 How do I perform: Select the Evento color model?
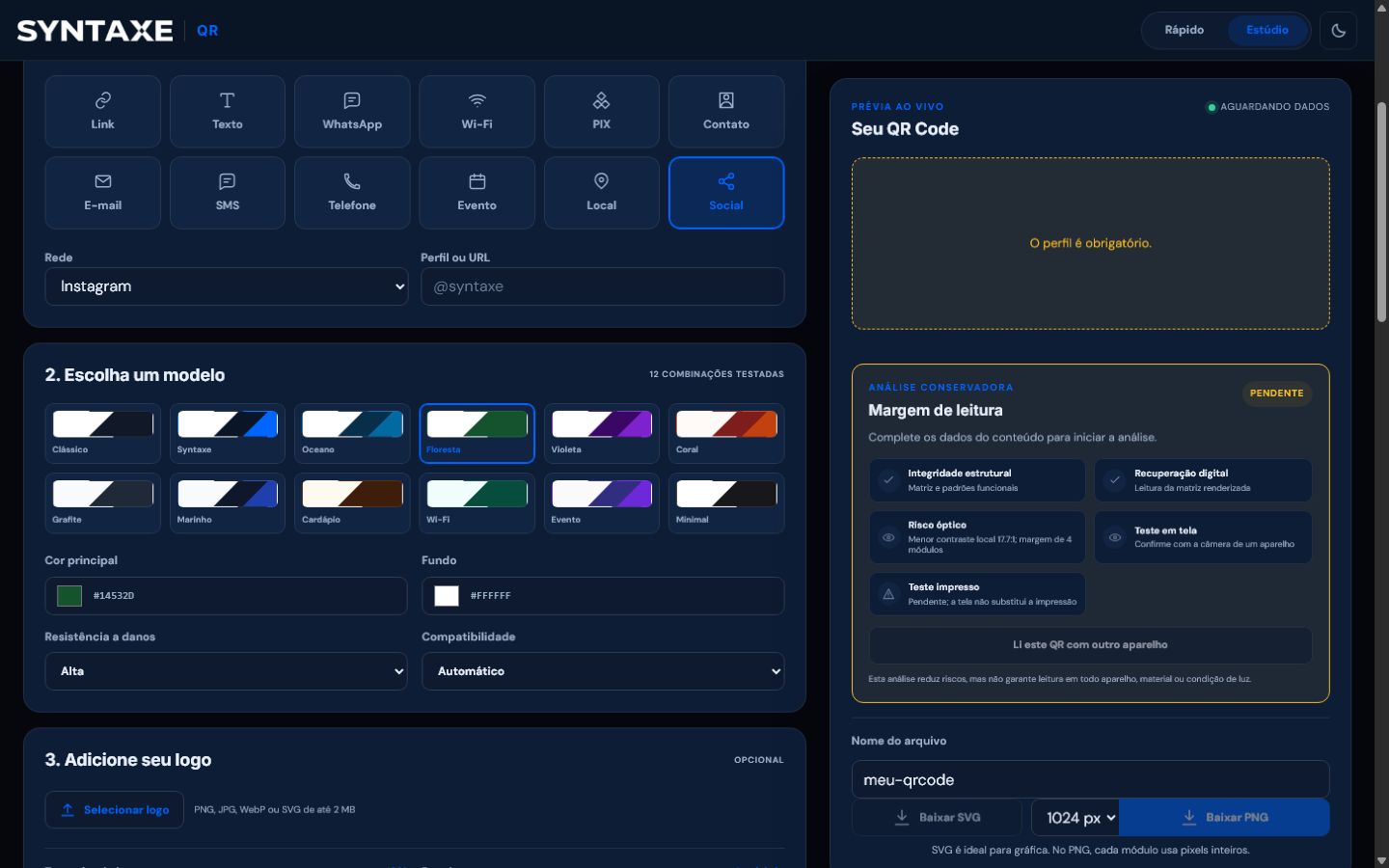pos(602,503)
